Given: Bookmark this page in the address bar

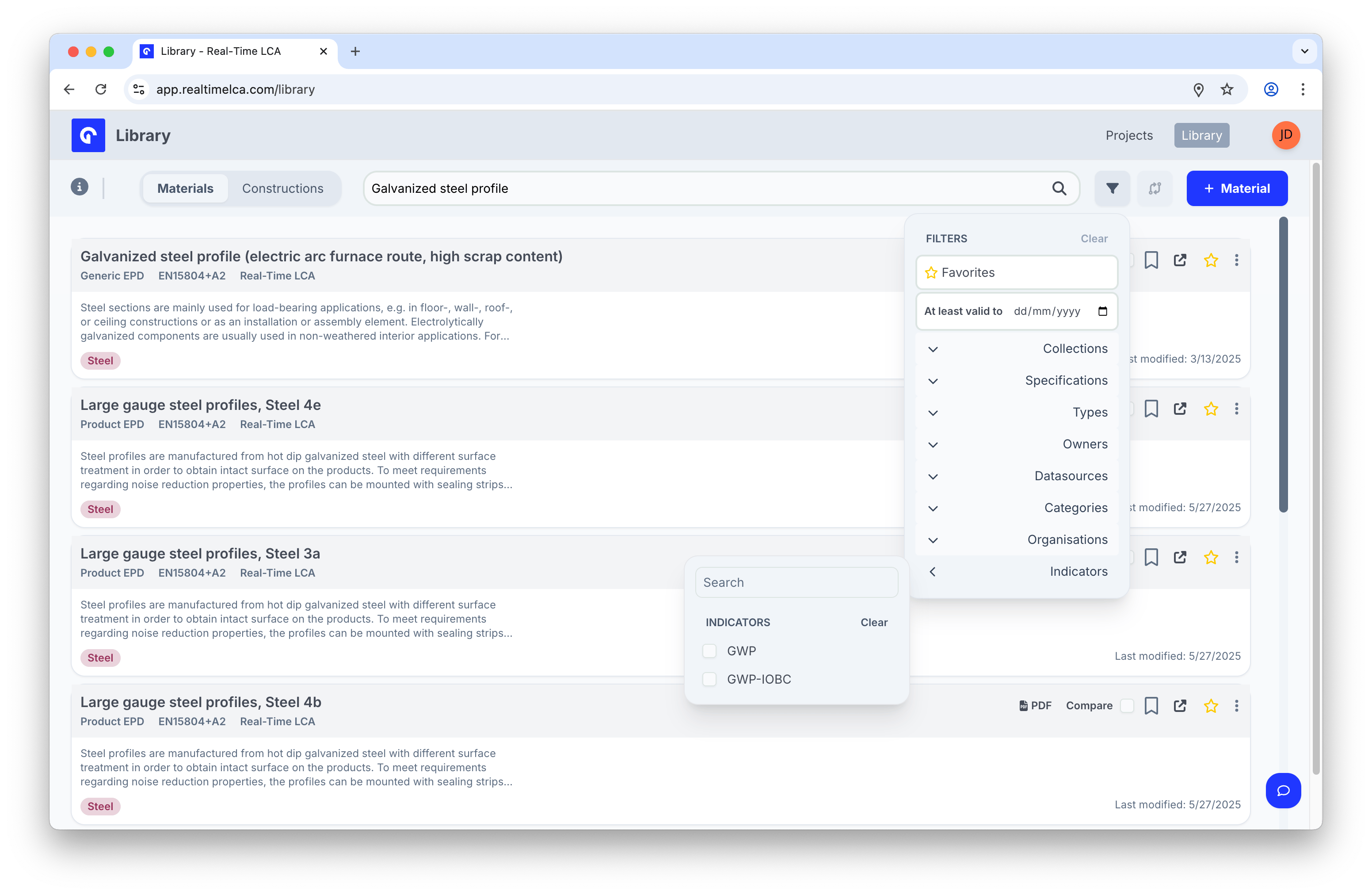Looking at the screenshot, I should (x=1227, y=89).
